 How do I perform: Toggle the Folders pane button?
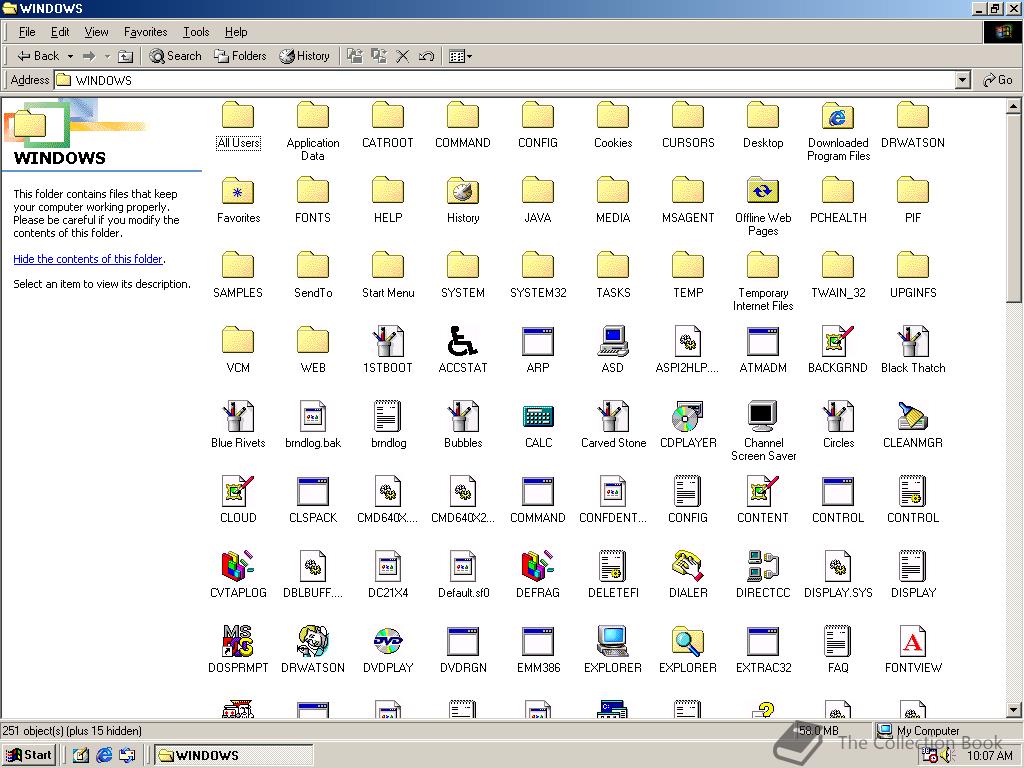click(240, 57)
